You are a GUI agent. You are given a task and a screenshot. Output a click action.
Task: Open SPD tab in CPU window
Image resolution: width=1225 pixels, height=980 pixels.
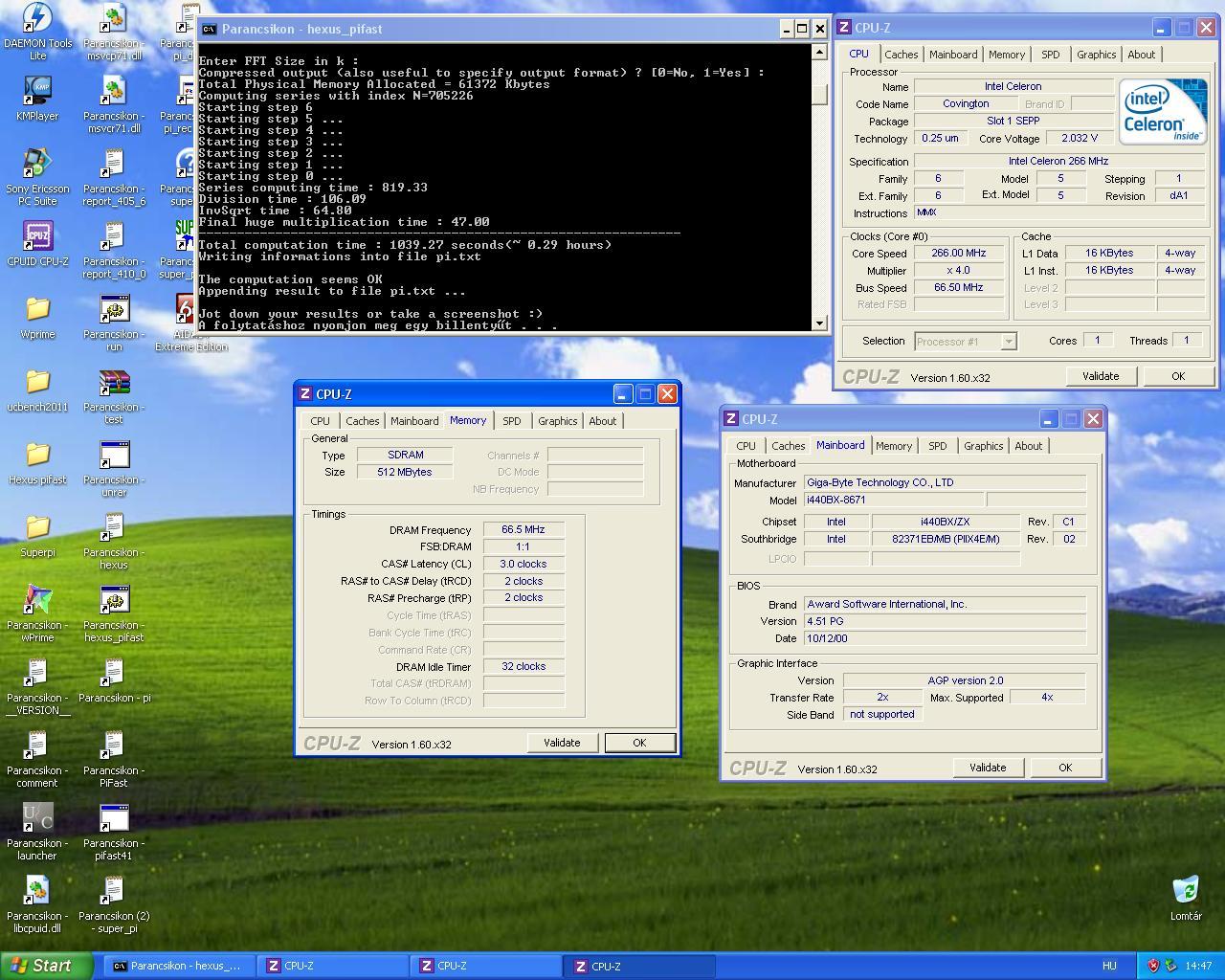point(1050,55)
